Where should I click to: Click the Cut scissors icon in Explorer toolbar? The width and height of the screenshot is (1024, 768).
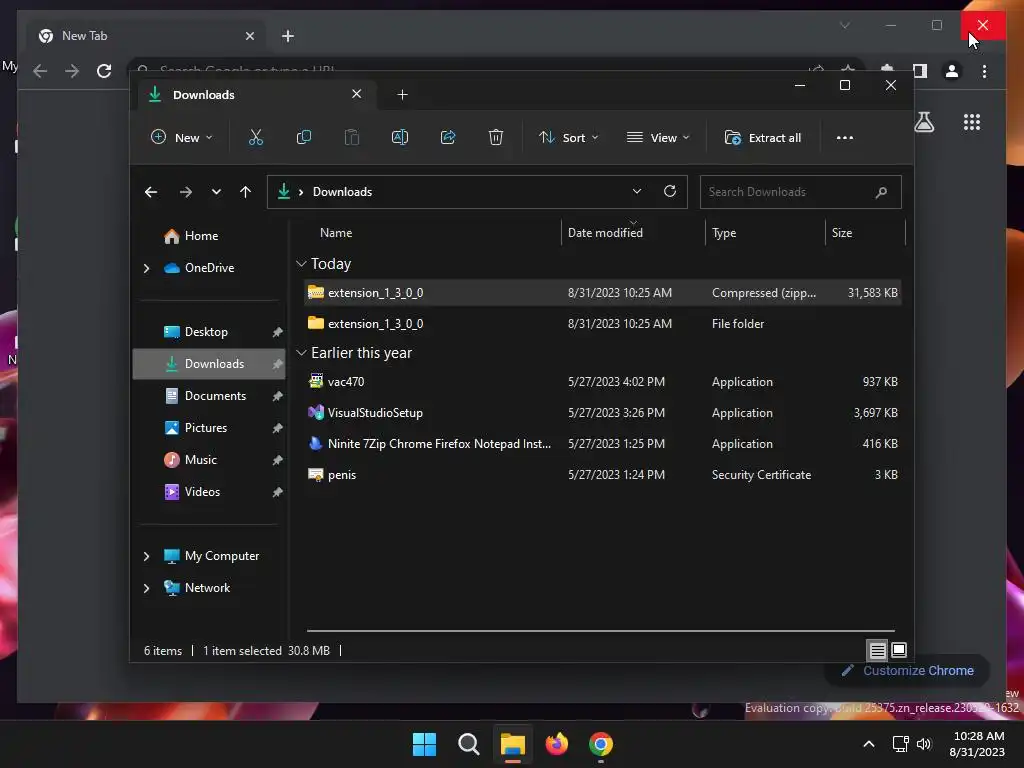[x=255, y=137]
